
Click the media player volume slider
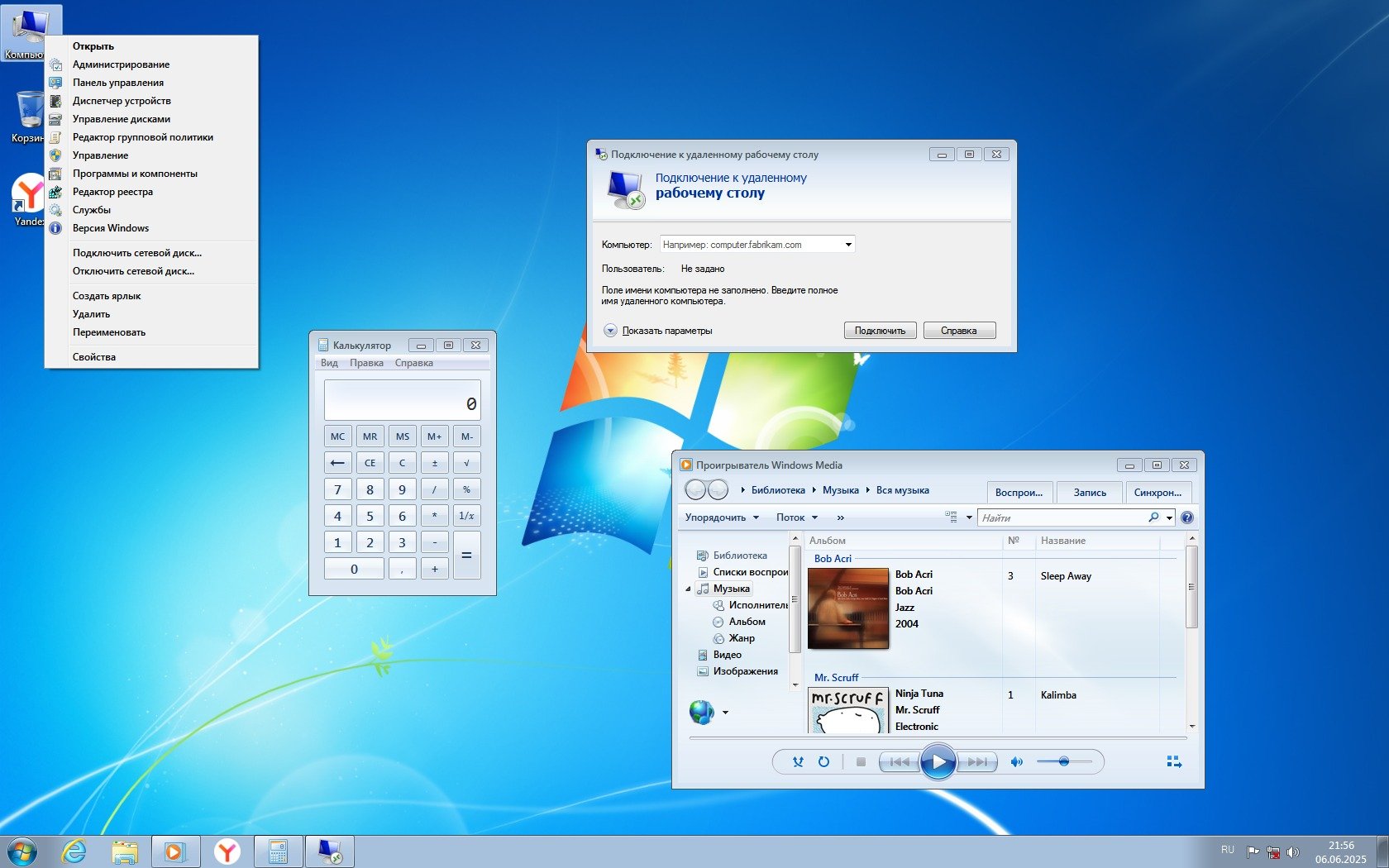click(1064, 761)
